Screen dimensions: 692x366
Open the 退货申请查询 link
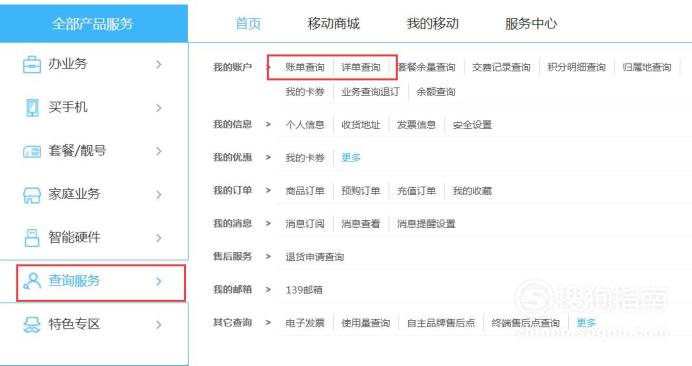[x=314, y=257]
